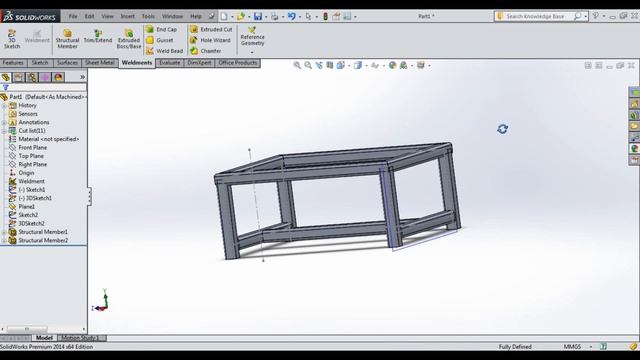
Task: Switch to the Evaluate tab
Action: point(169,63)
